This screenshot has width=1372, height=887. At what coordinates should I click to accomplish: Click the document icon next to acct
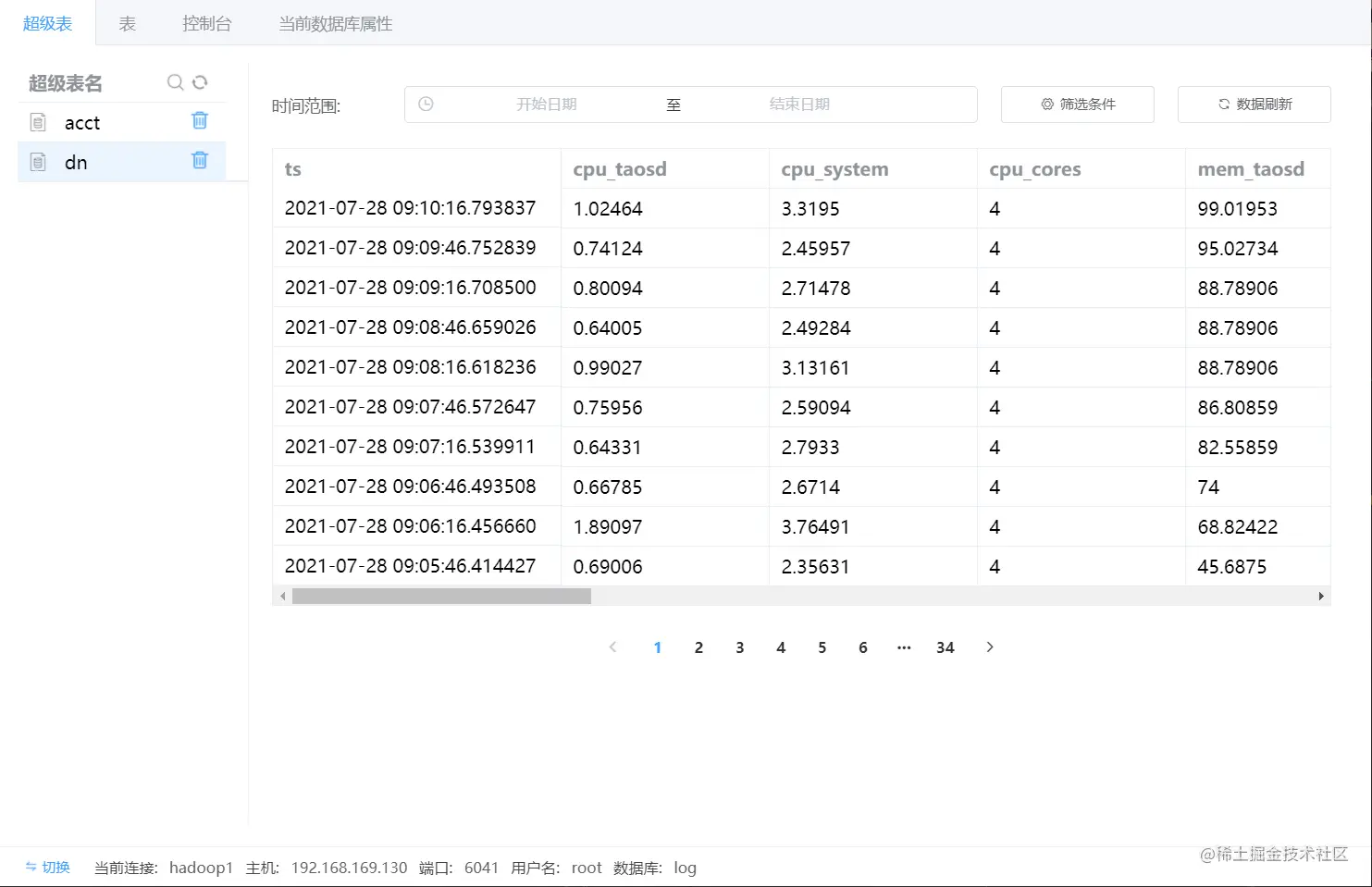38,121
